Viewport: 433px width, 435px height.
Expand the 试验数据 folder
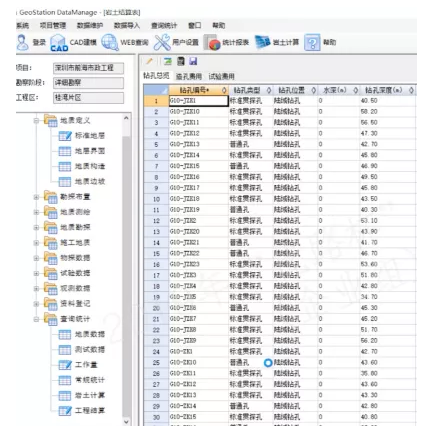(x=36, y=273)
